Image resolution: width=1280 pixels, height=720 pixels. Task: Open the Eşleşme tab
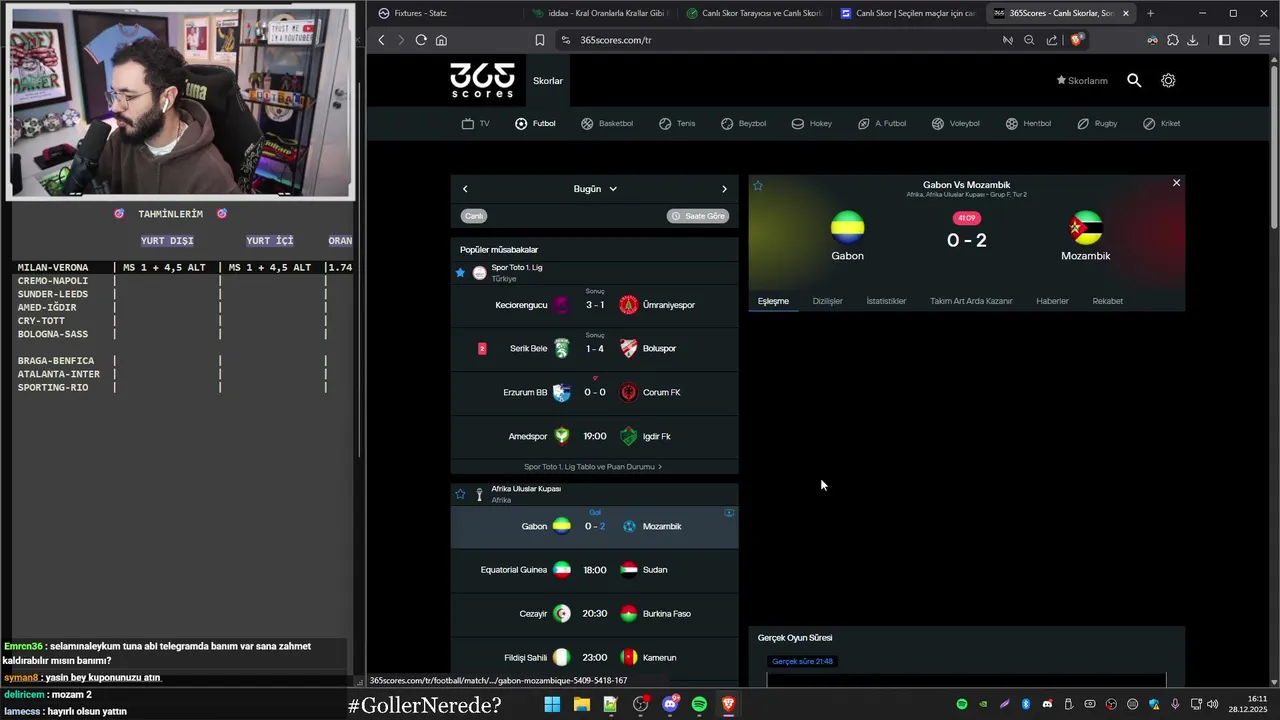[x=773, y=301]
